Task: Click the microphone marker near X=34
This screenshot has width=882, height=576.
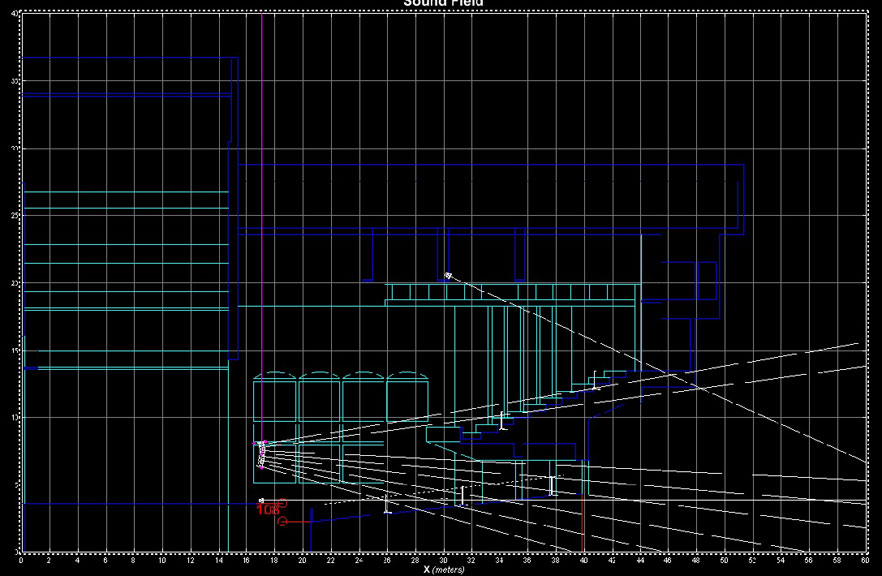Action: coord(502,420)
